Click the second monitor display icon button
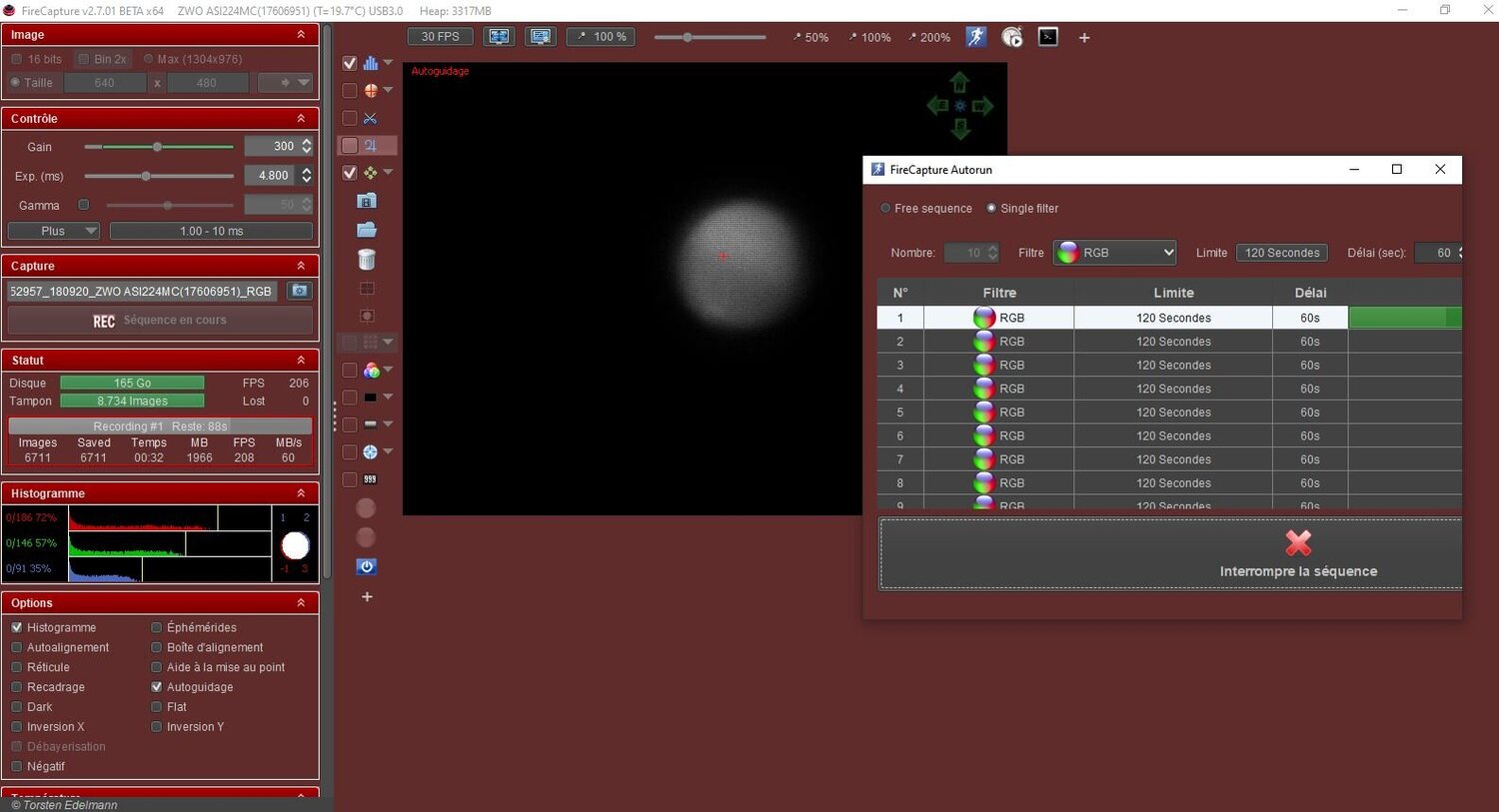Image resolution: width=1499 pixels, height=812 pixels. pyautogui.click(x=541, y=37)
